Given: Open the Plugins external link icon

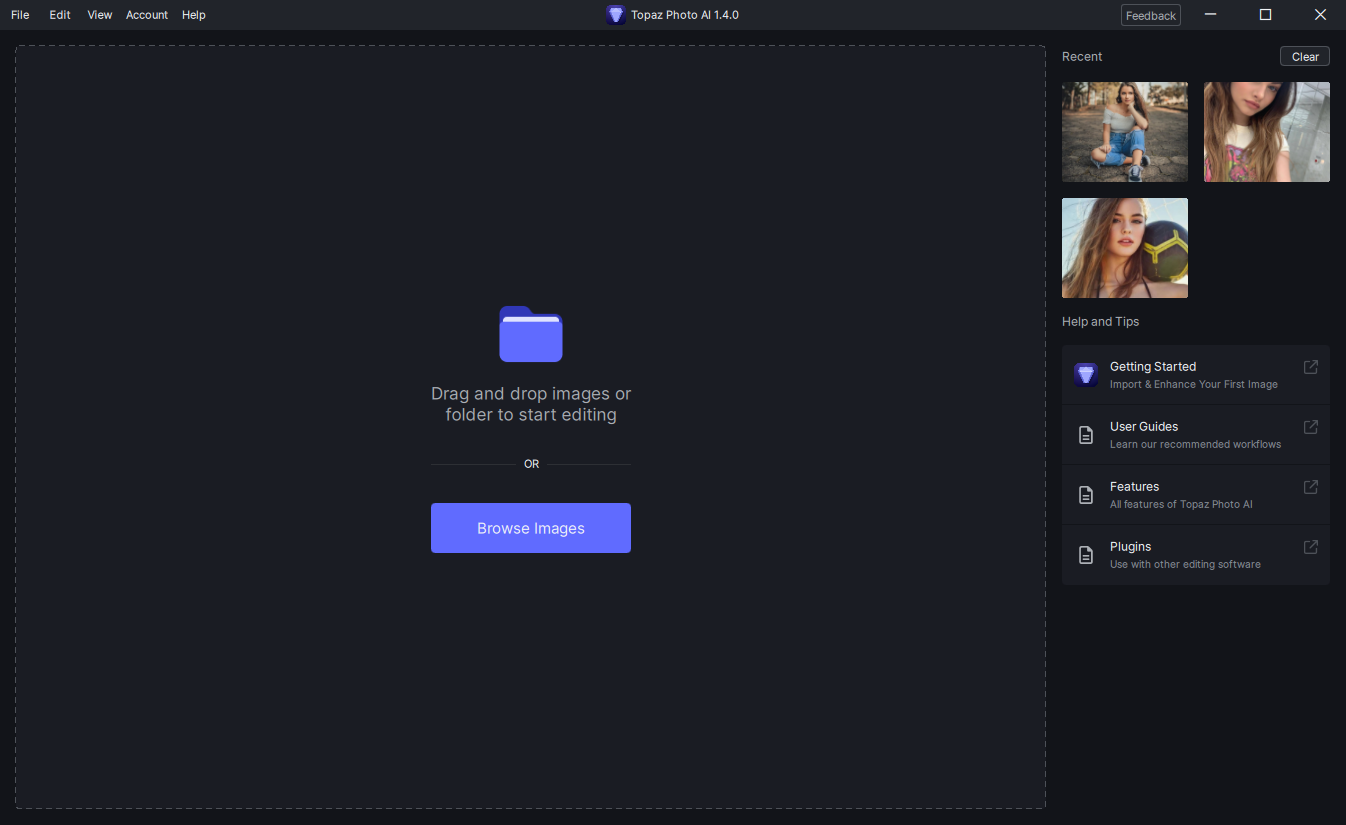Looking at the screenshot, I should [x=1311, y=547].
